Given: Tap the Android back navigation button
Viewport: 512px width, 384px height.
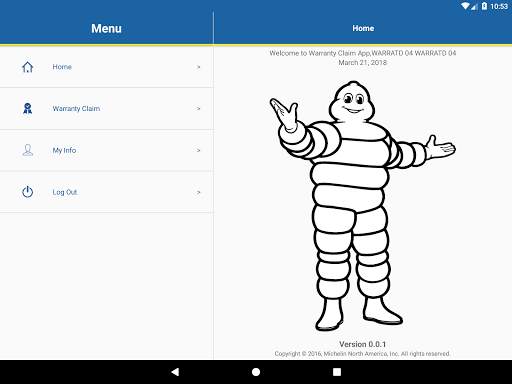Looking at the screenshot, I should pyautogui.click(x=175, y=372).
